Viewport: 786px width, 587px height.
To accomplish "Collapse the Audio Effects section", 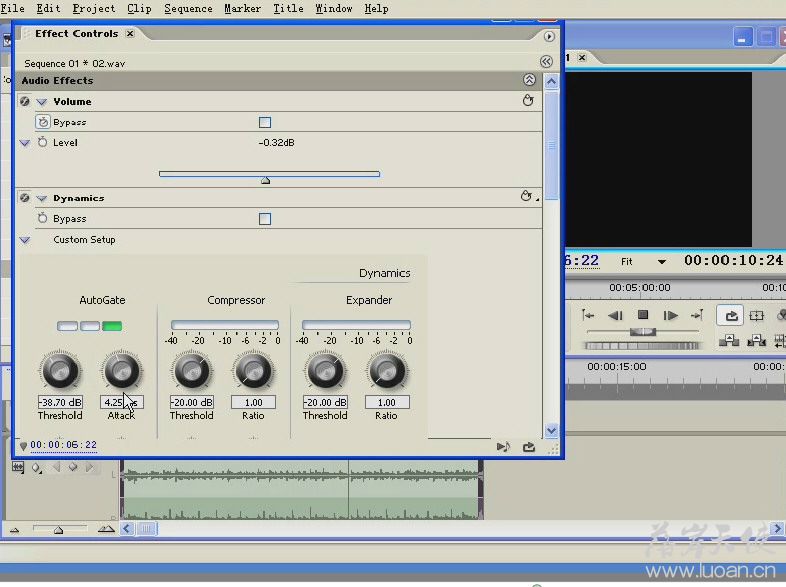I will coord(529,80).
